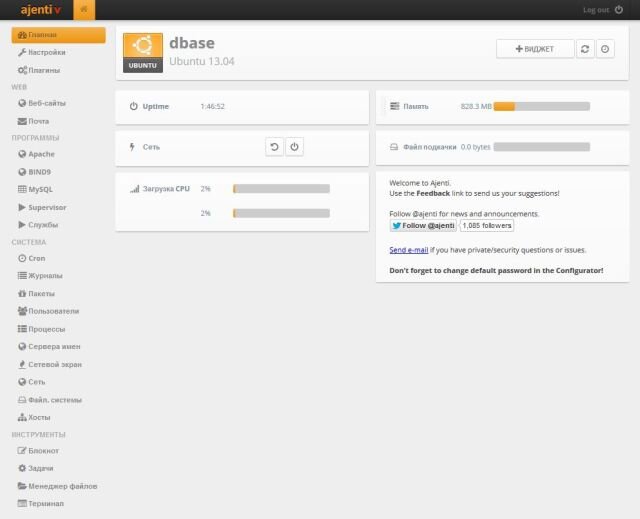Click the 1,085 followers counter
This screenshot has width=640, height=519.
pos(487,226)
